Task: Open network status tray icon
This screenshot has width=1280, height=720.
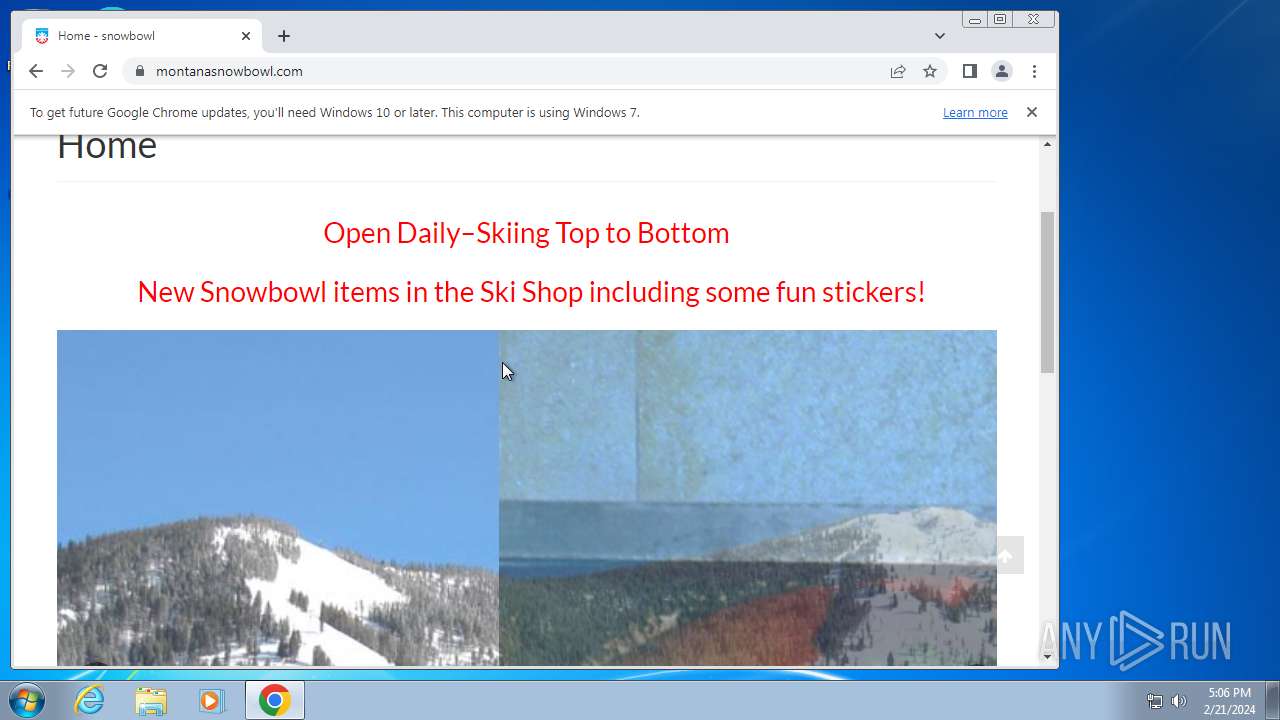Action: (x=1155, y=701)
